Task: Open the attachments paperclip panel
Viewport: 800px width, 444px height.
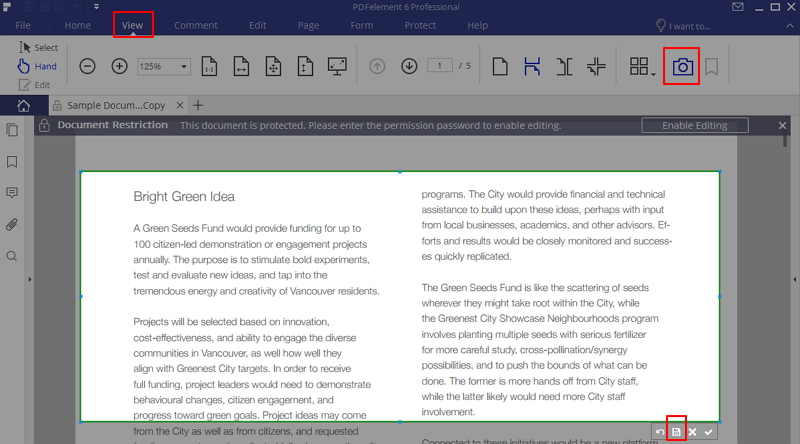Action: click(12, 225)
